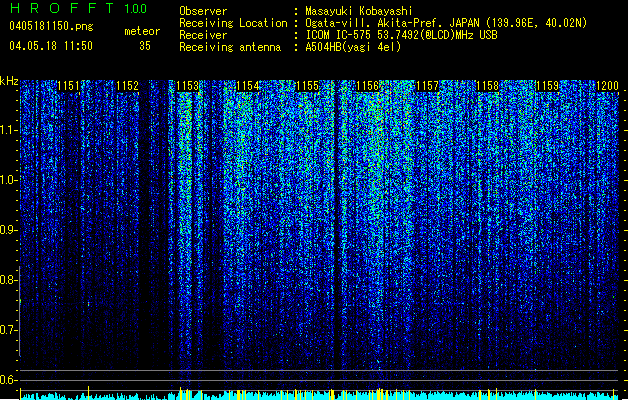Click the 0.6 kHz frequency axis label
Image resolution: width=629 pixels, height=400 pixels.
click(x=8, y=380)
